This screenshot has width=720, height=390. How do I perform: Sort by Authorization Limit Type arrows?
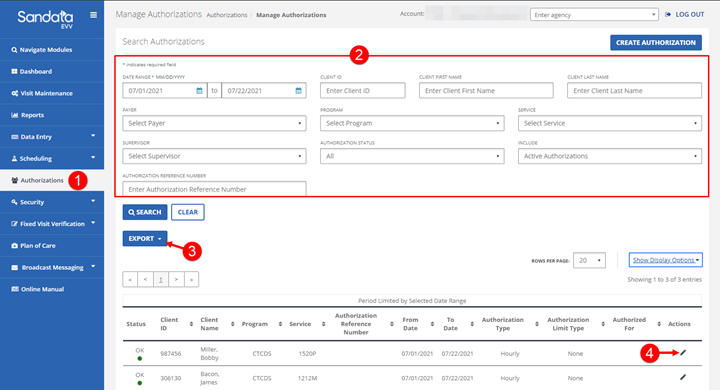point(603,324)
